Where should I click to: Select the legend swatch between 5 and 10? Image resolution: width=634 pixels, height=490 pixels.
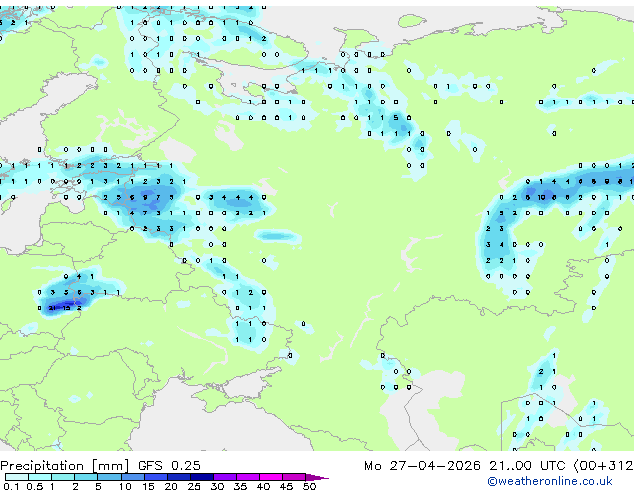[109, 477]
